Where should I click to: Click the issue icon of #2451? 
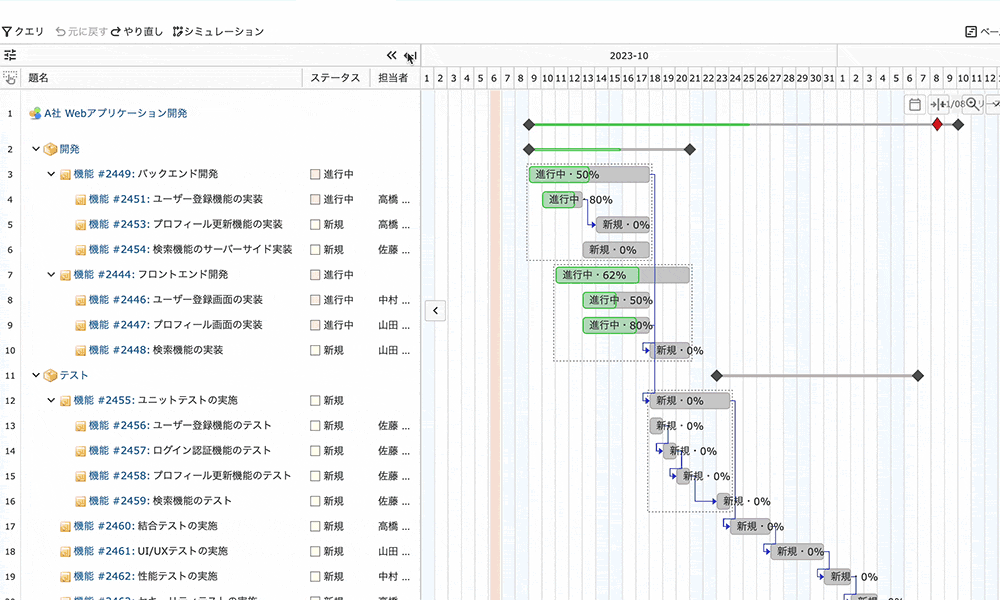80,200
